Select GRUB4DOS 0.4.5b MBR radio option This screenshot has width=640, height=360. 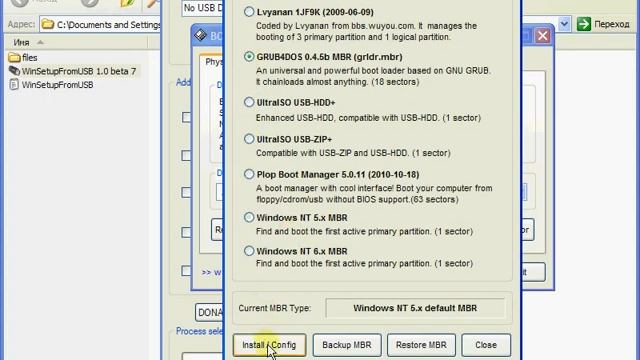point(249,57)
